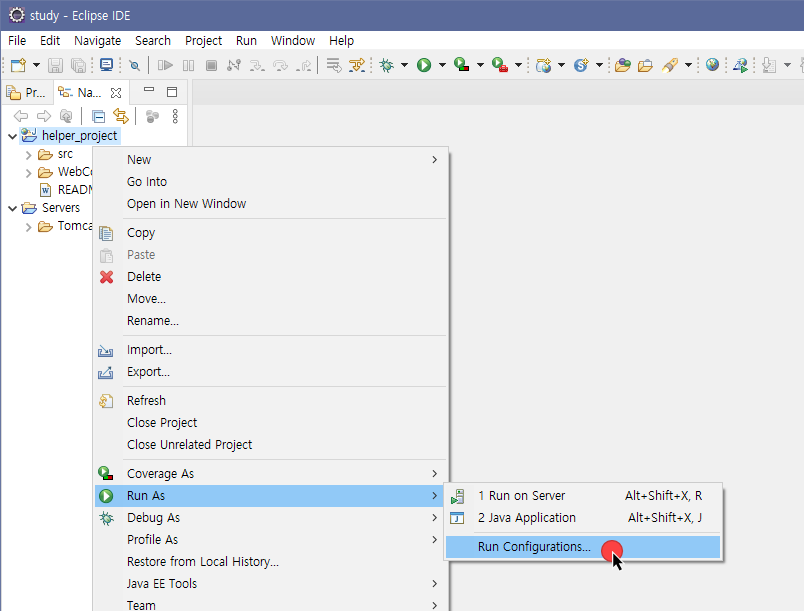Image resolution: width=804 pixels, height=611 pixels.
Task: Click the Terminate stop toolbar icon
Action: (211, 65)
